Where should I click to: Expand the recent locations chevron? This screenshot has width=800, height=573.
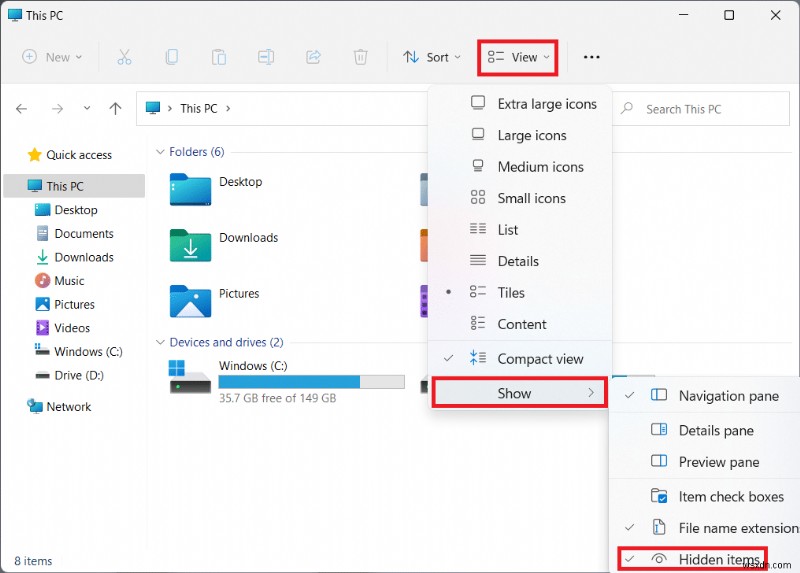point(87,109)
